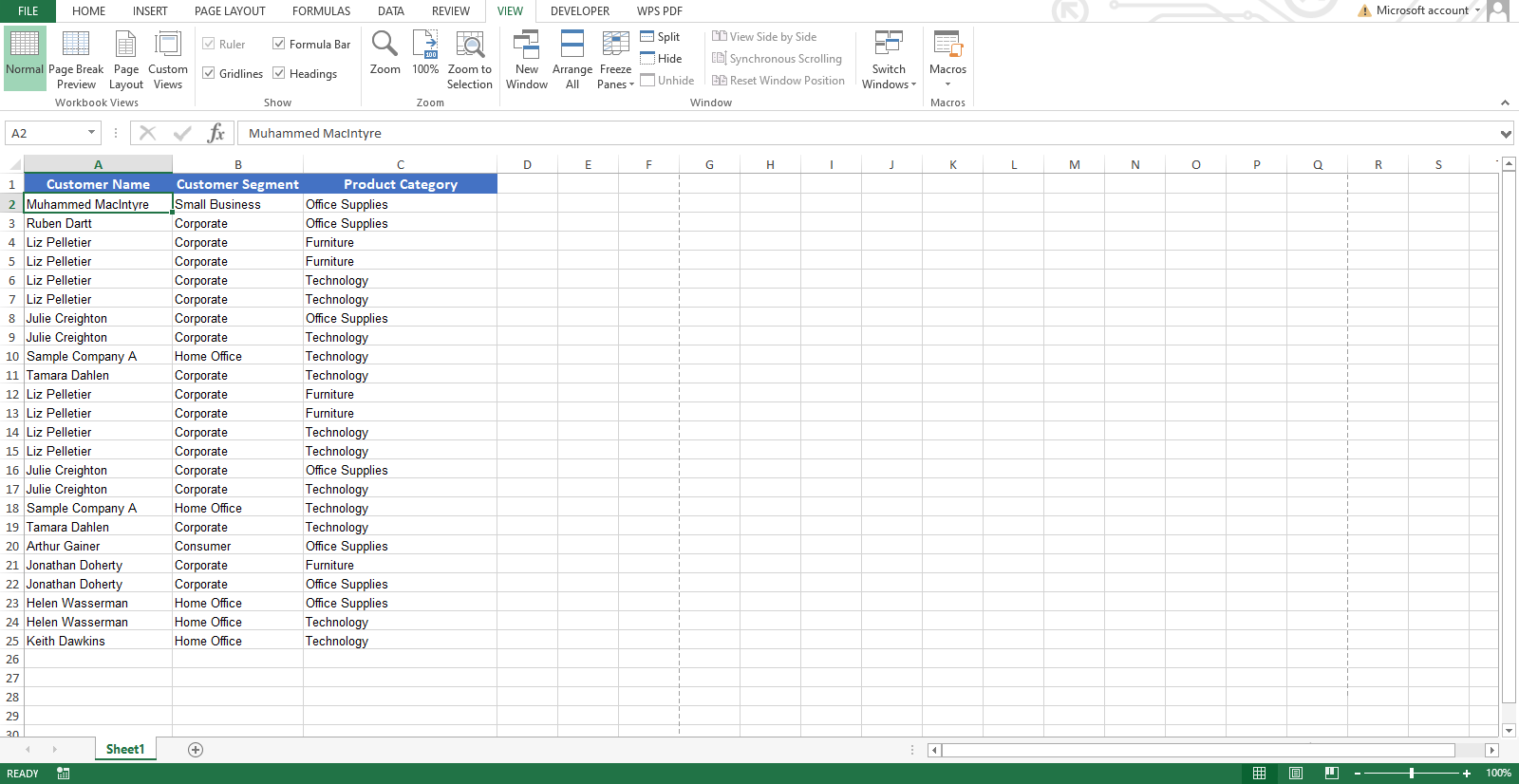This screenshot has width=1519, height=784.
Task: Open a New Window
Action: click(527, 59)
